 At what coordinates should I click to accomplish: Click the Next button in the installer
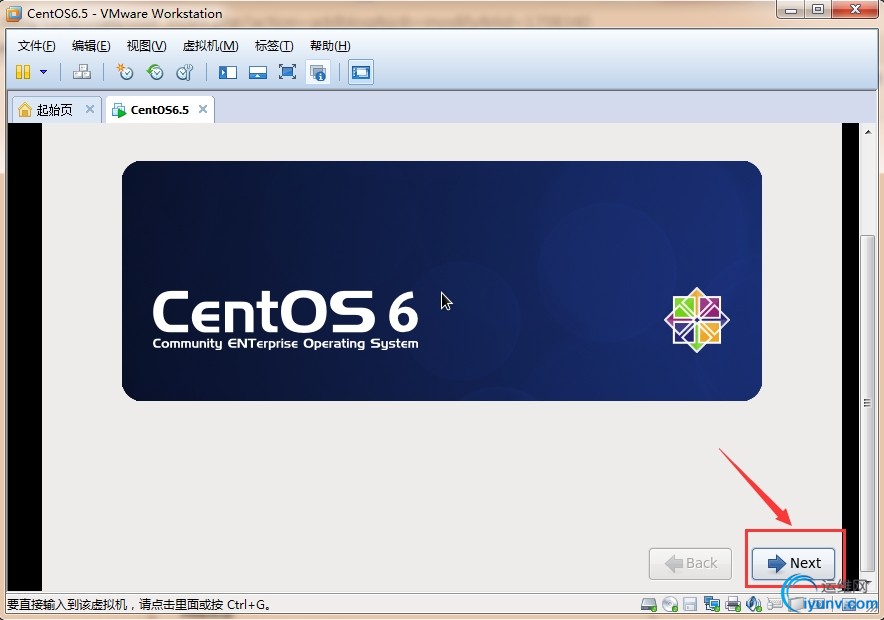pyautogui.click(x=794, y=563)
